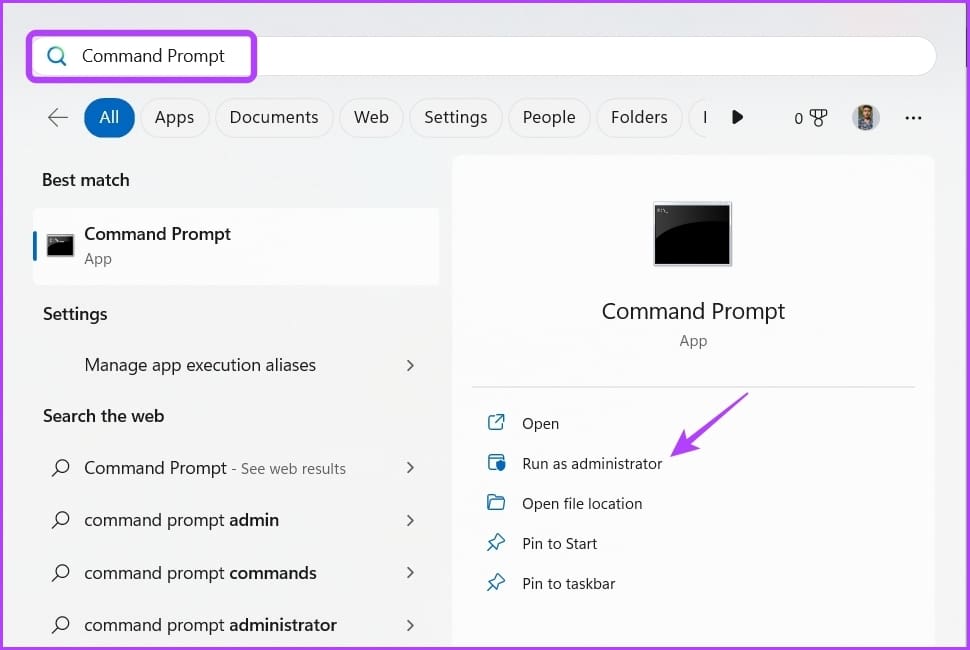Click the shield icon for Run as administrator

point(496,463)
